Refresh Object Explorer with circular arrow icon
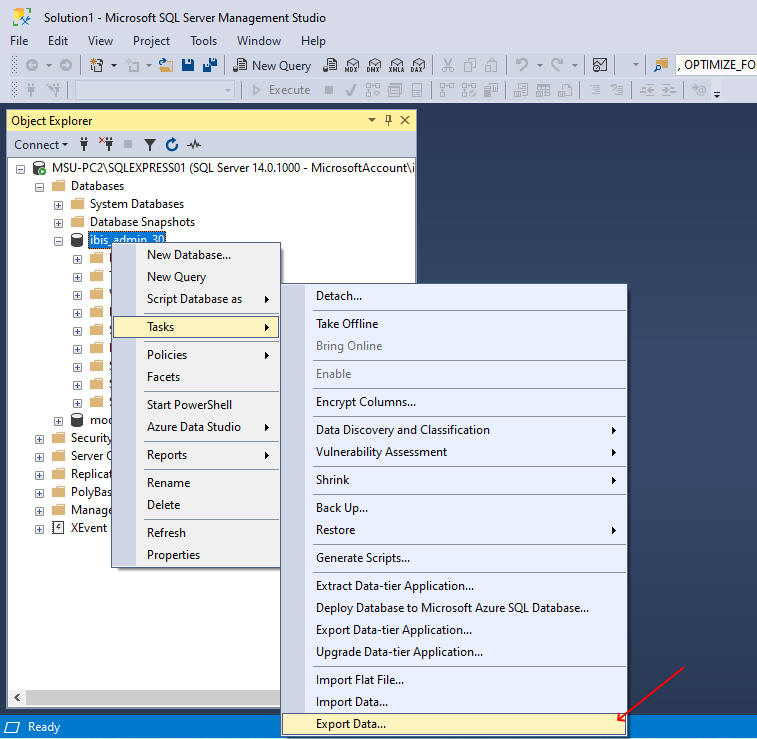Screen dimensions: 757x739 (x=172, y=144)
